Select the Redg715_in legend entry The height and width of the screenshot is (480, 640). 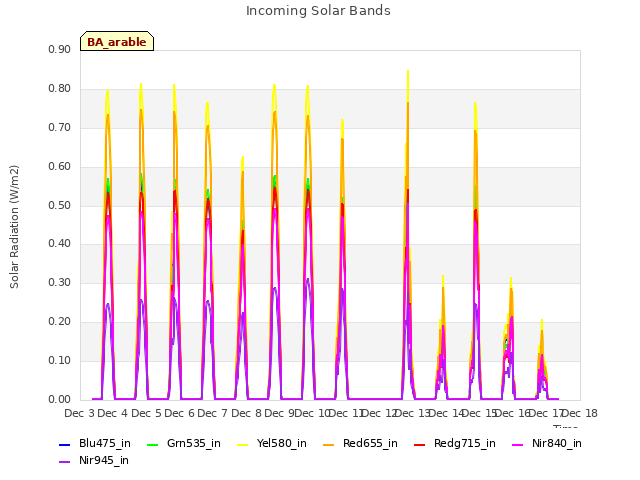pos(455,443)
